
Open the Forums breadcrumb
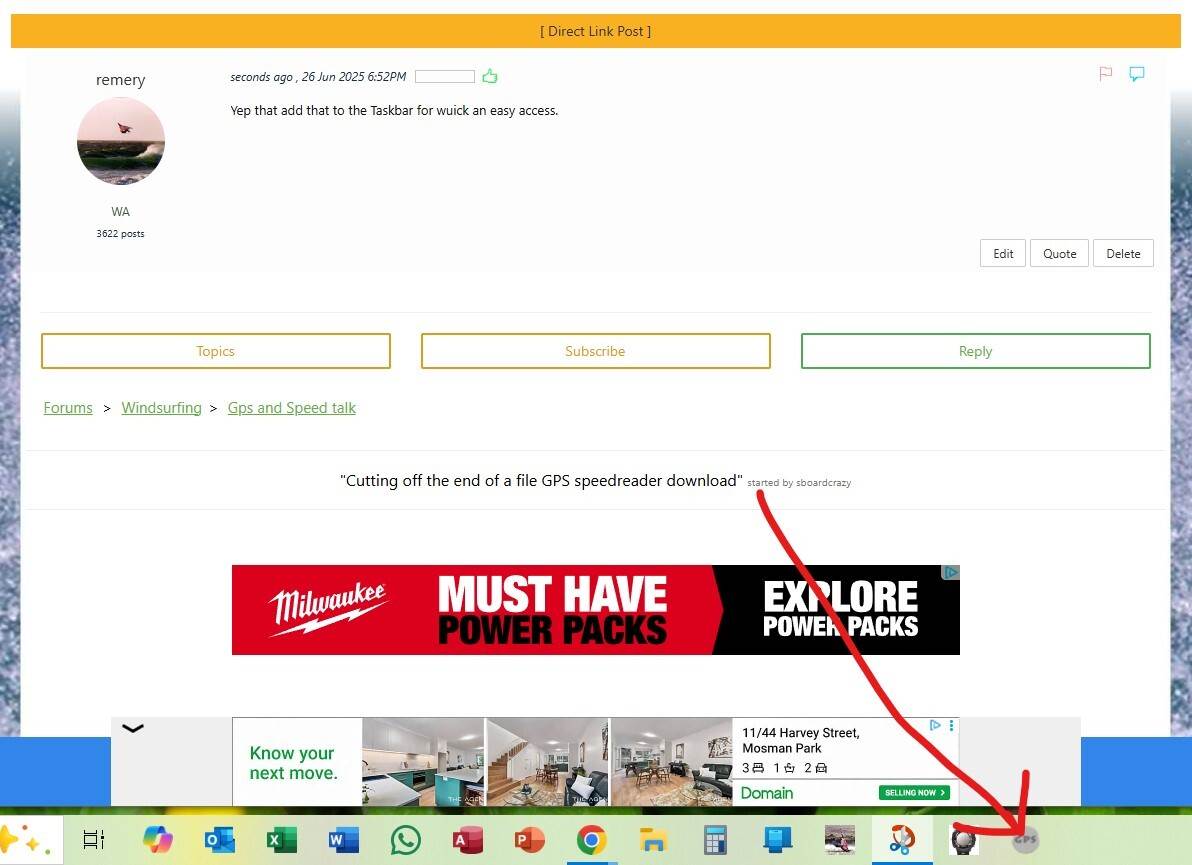[67, 407]
